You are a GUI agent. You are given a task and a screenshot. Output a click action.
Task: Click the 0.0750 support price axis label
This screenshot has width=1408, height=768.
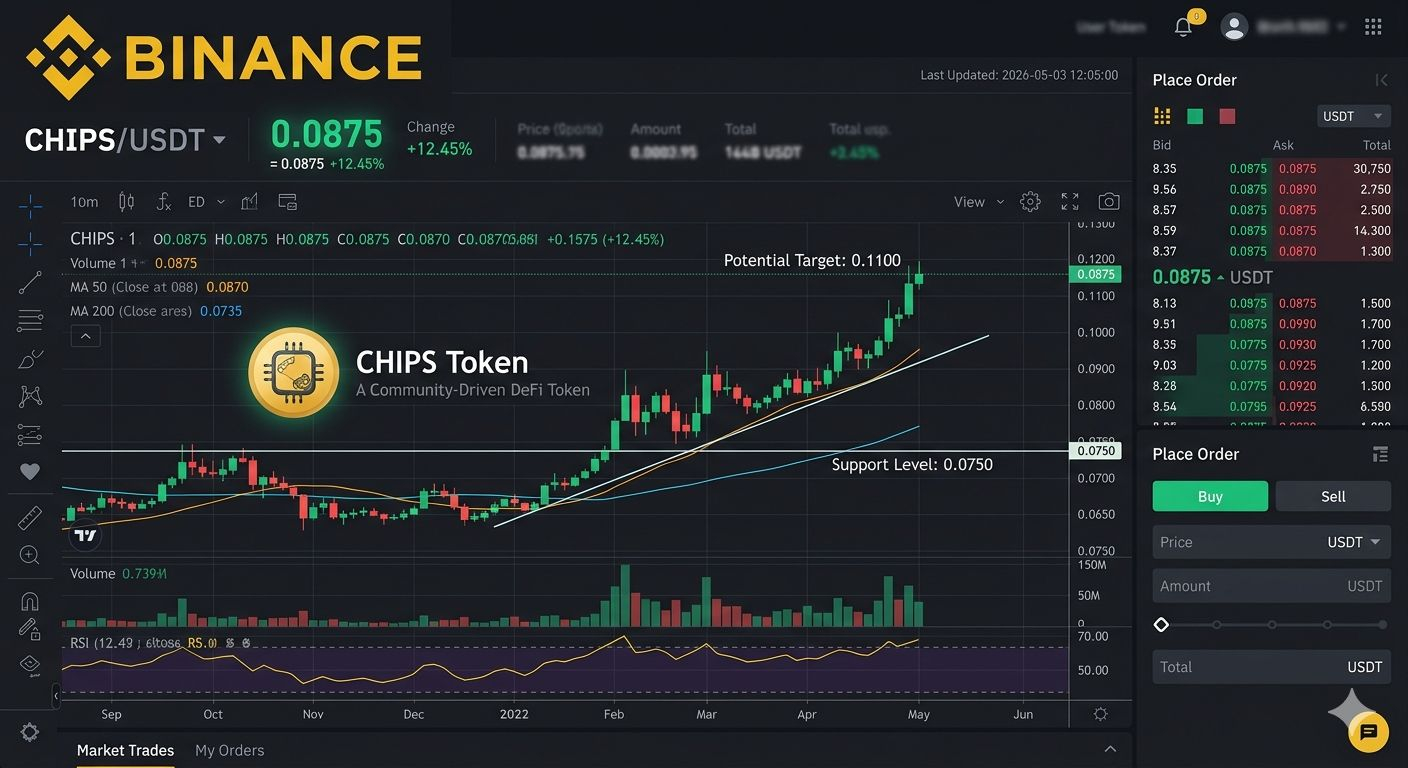coord(1095,451)
